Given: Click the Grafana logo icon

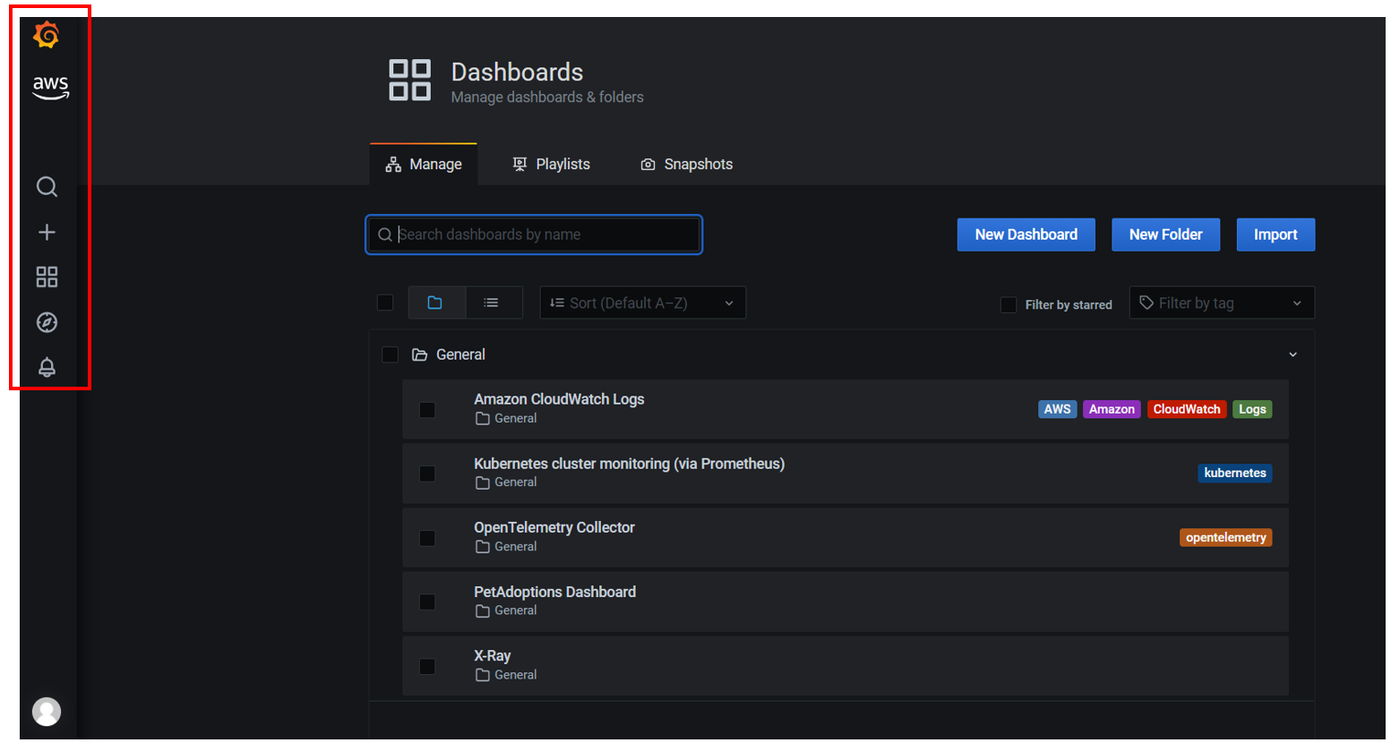Looking at the screenshot, I should (46, 36).
